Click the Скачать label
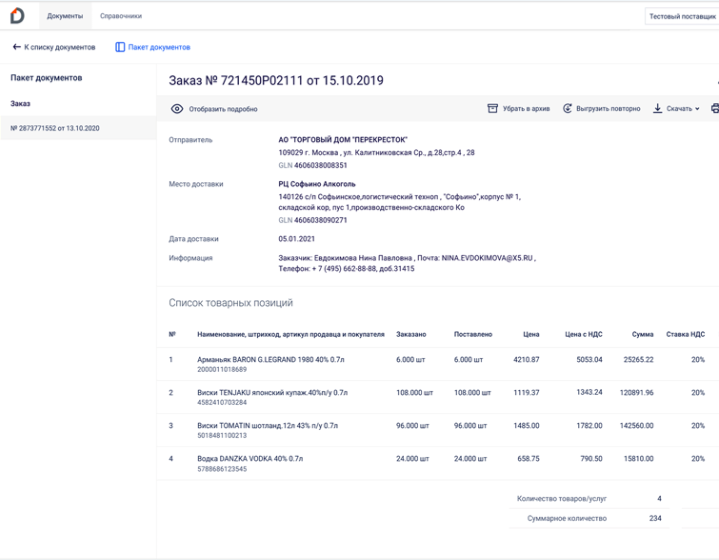The width and height of the screenshot is (719, 560). pos(679,109)
